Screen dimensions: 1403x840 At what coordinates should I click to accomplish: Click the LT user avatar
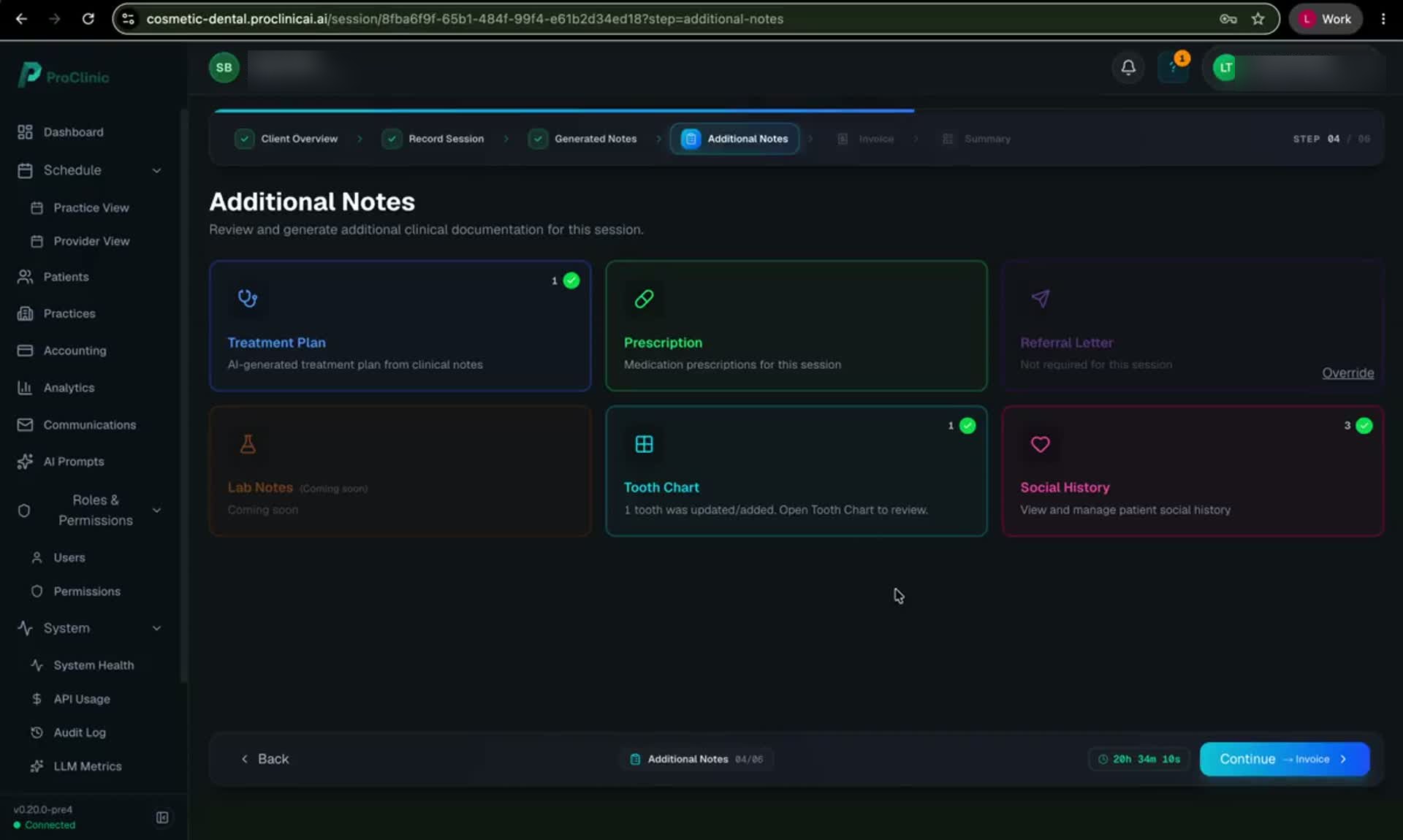coord(1225,68)
